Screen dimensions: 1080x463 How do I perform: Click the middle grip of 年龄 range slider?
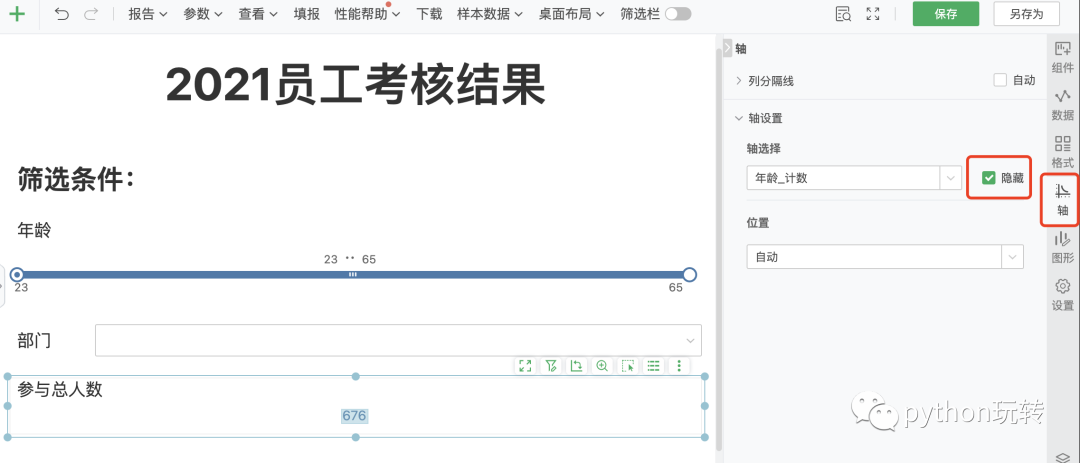coord(353,274)
